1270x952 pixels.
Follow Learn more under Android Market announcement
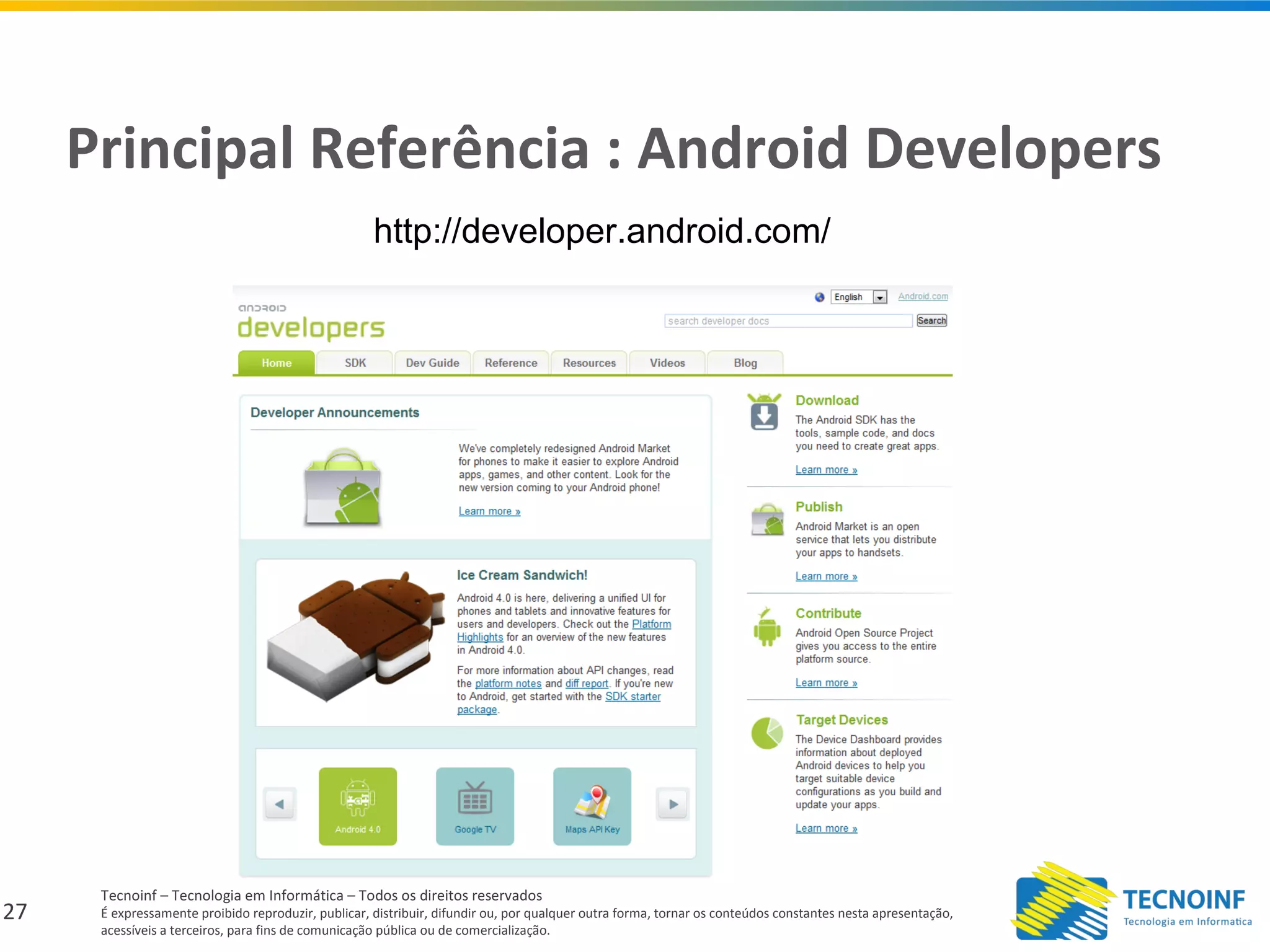[489, 511]
